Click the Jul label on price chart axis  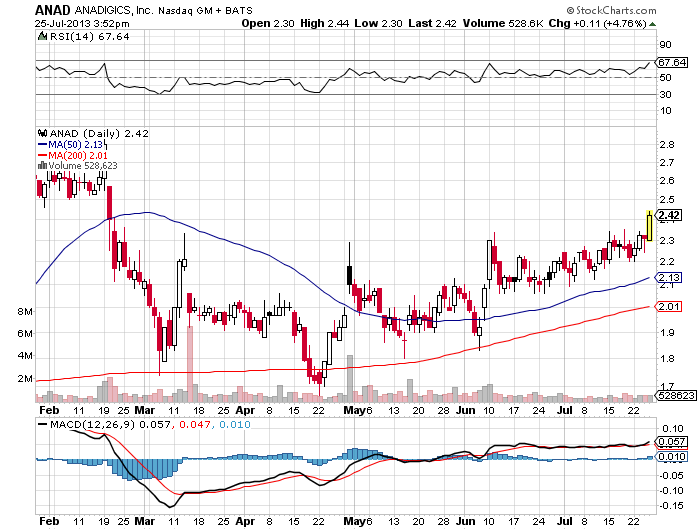[565, 410]
